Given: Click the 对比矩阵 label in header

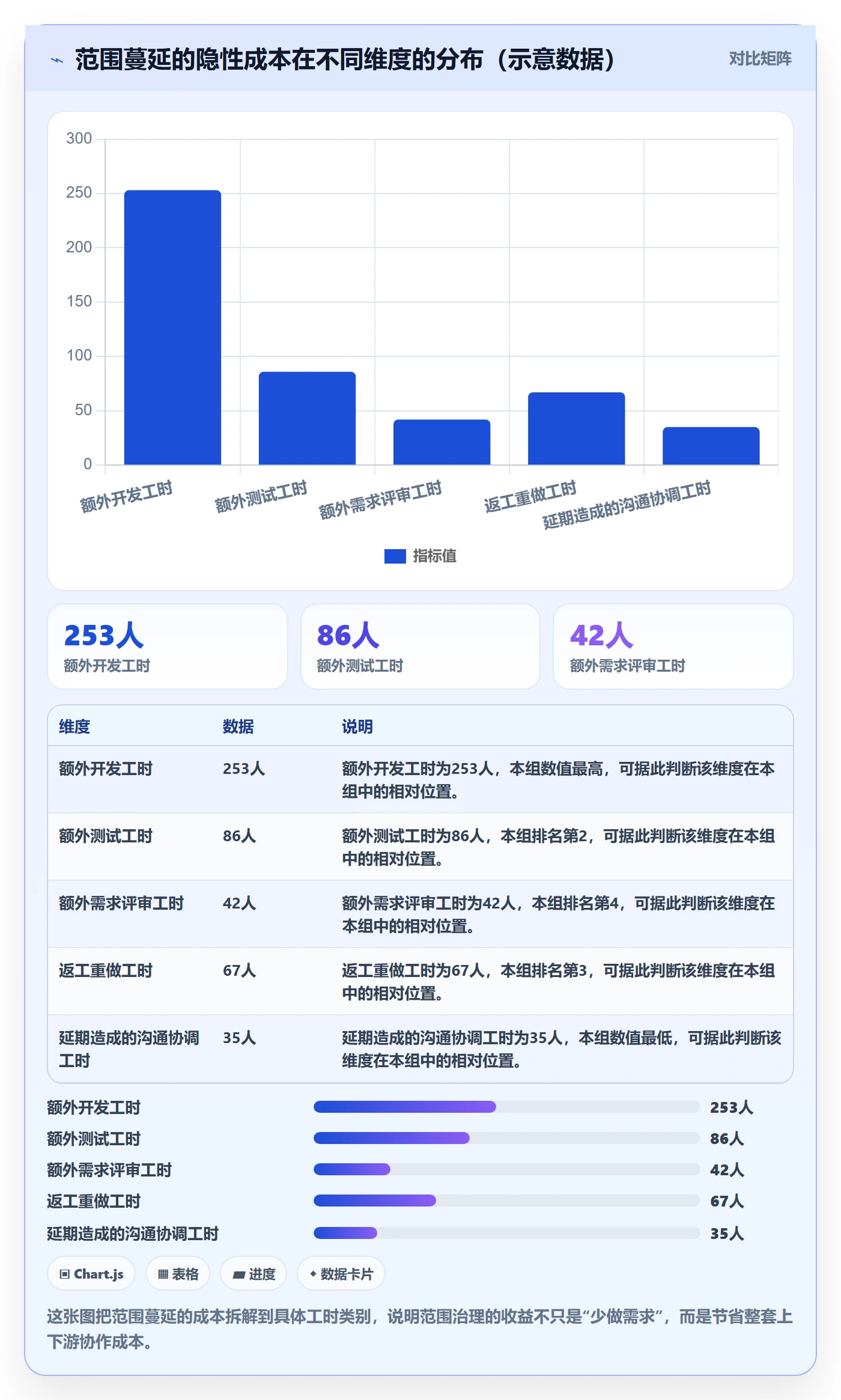Looking at the screenshot, I should pos(760,59).
